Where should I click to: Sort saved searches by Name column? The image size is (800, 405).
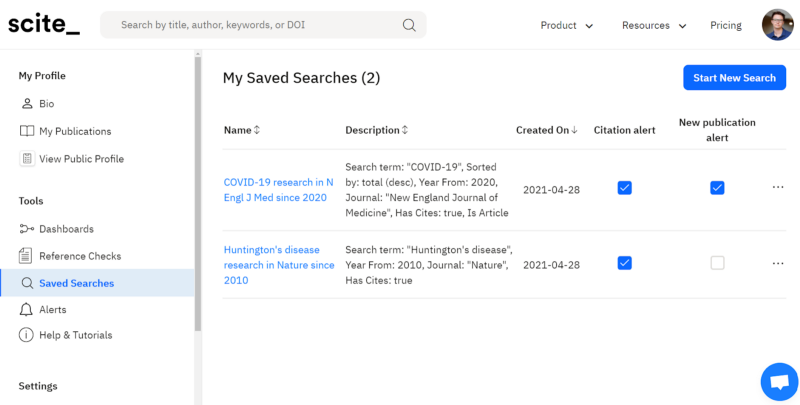[x=242, y=130]
